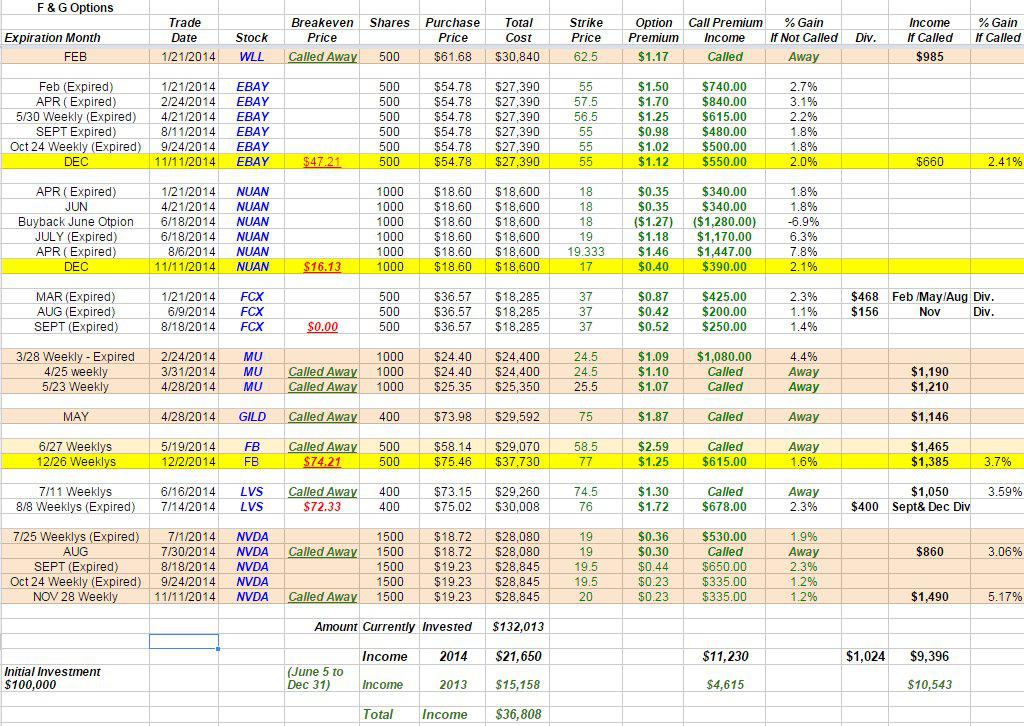
Task: Select the 'Feb /May/Aug' dividend note
Action: click(930, 297)
